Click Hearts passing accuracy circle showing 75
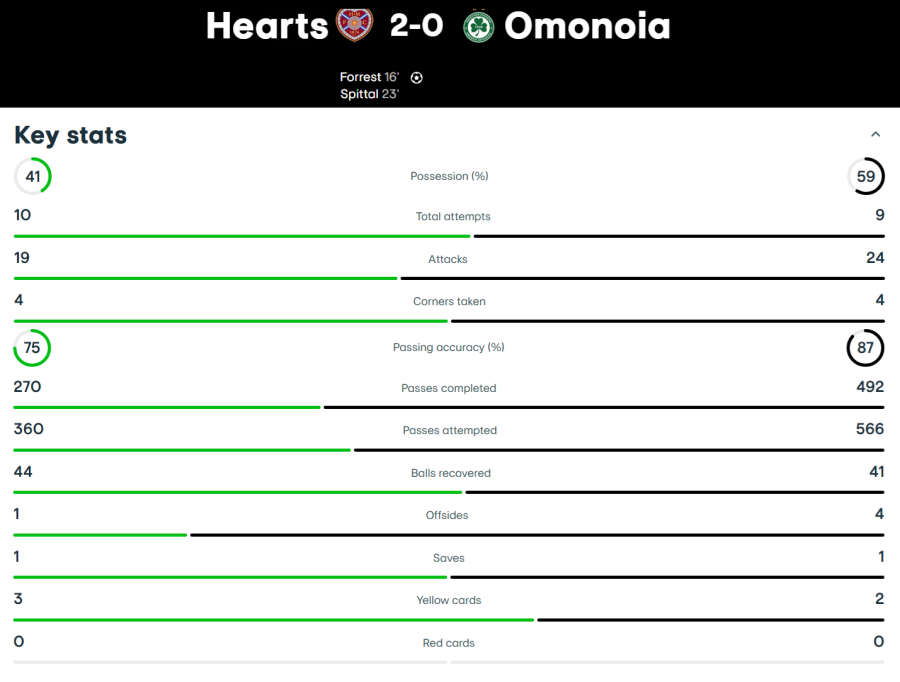 (32, 348)
